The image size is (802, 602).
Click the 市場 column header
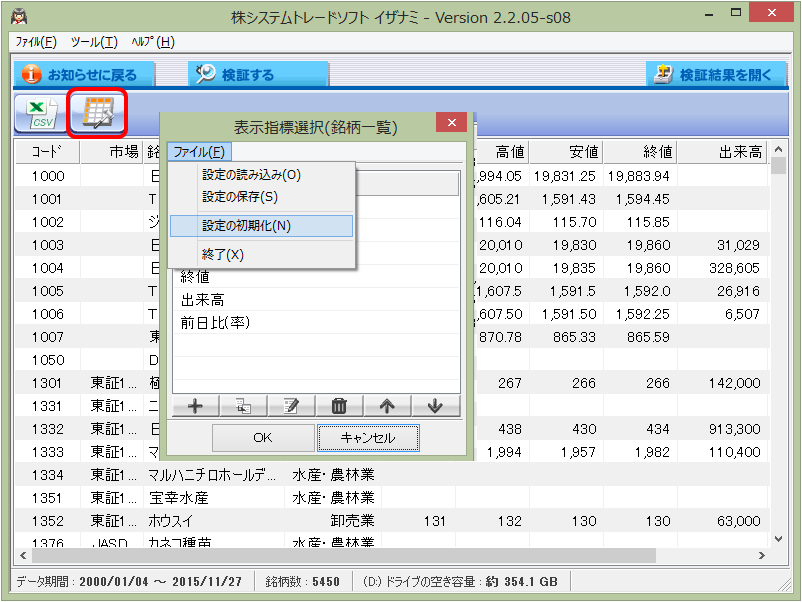tap(112, 152)
